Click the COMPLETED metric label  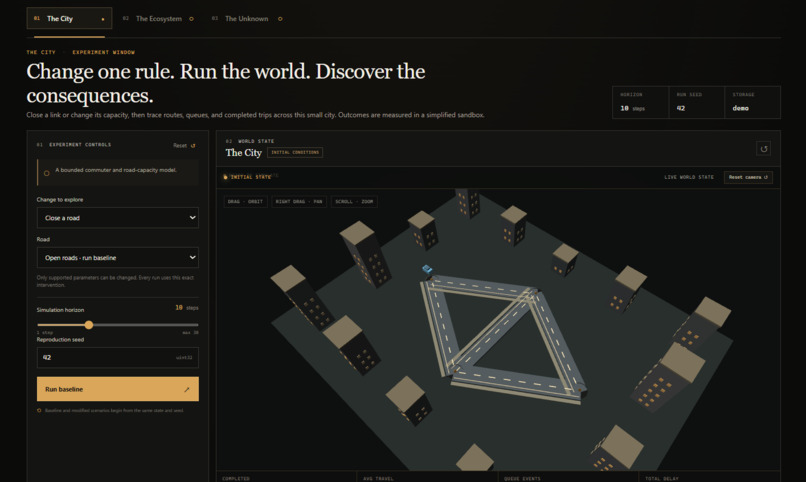click(x=236, y=478)
